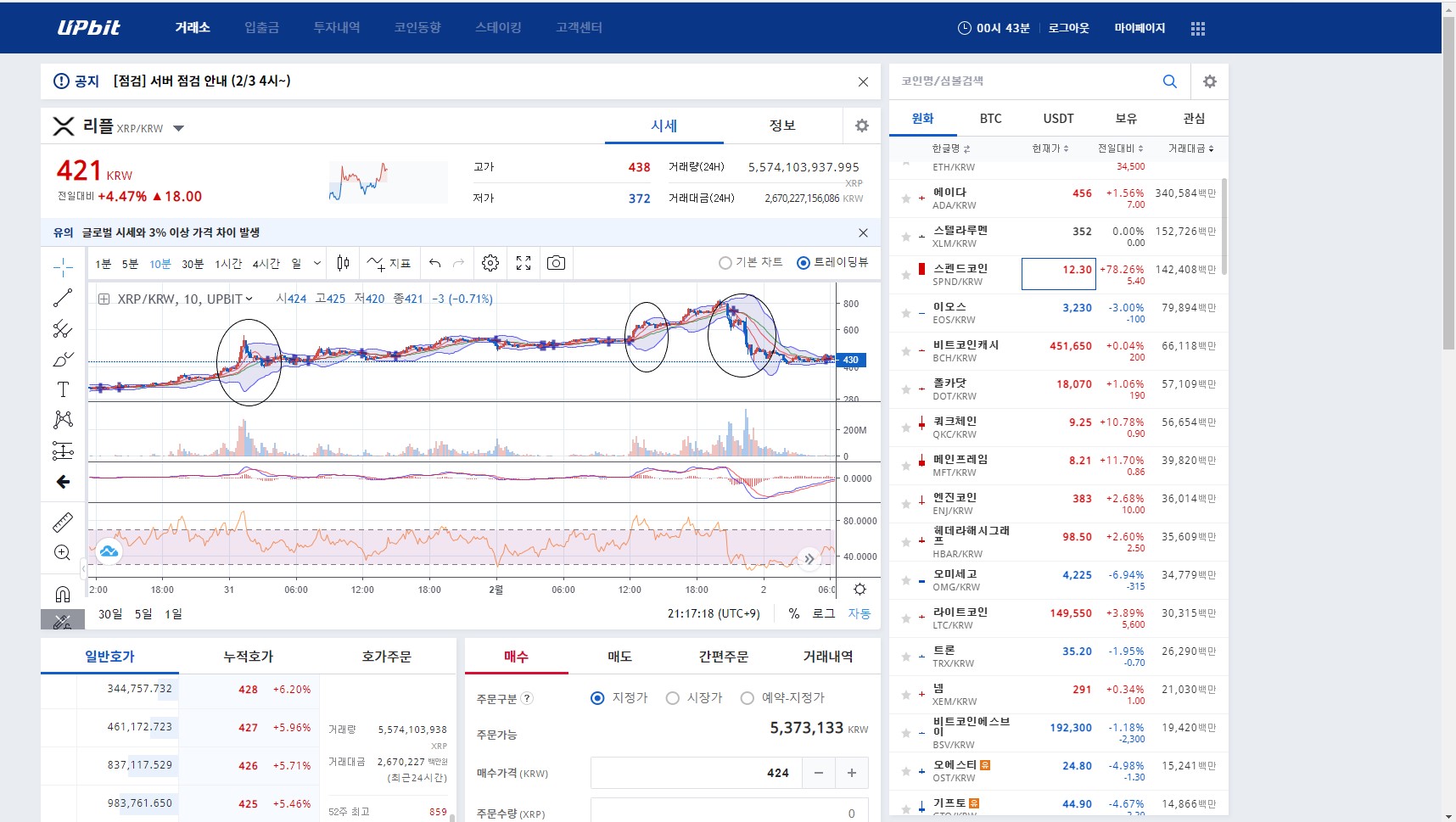Viewport: 1456px width, 822px height.
Task: Switch to the USDT market tab
Action: coord(1059,119)
